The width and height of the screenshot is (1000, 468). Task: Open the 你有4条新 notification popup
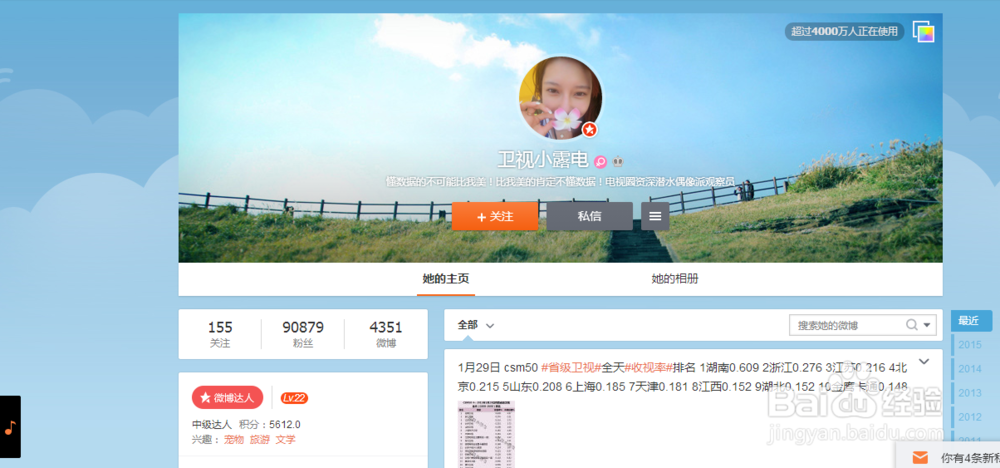948,457
